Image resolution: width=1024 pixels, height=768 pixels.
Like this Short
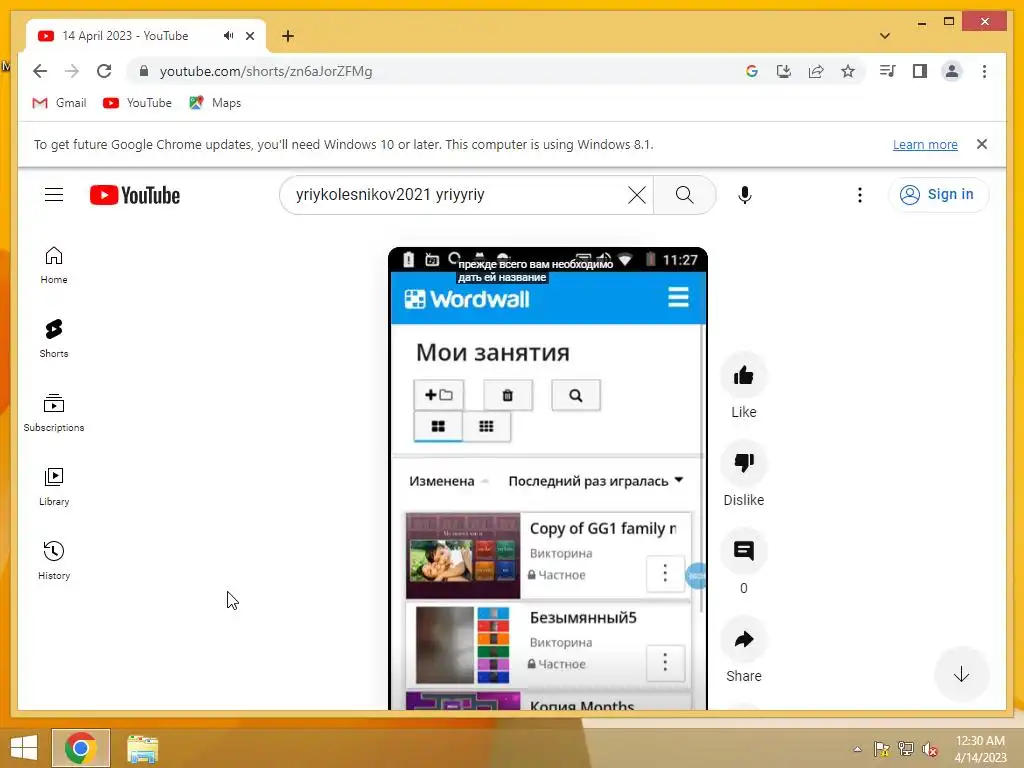(x=743, y=376)
